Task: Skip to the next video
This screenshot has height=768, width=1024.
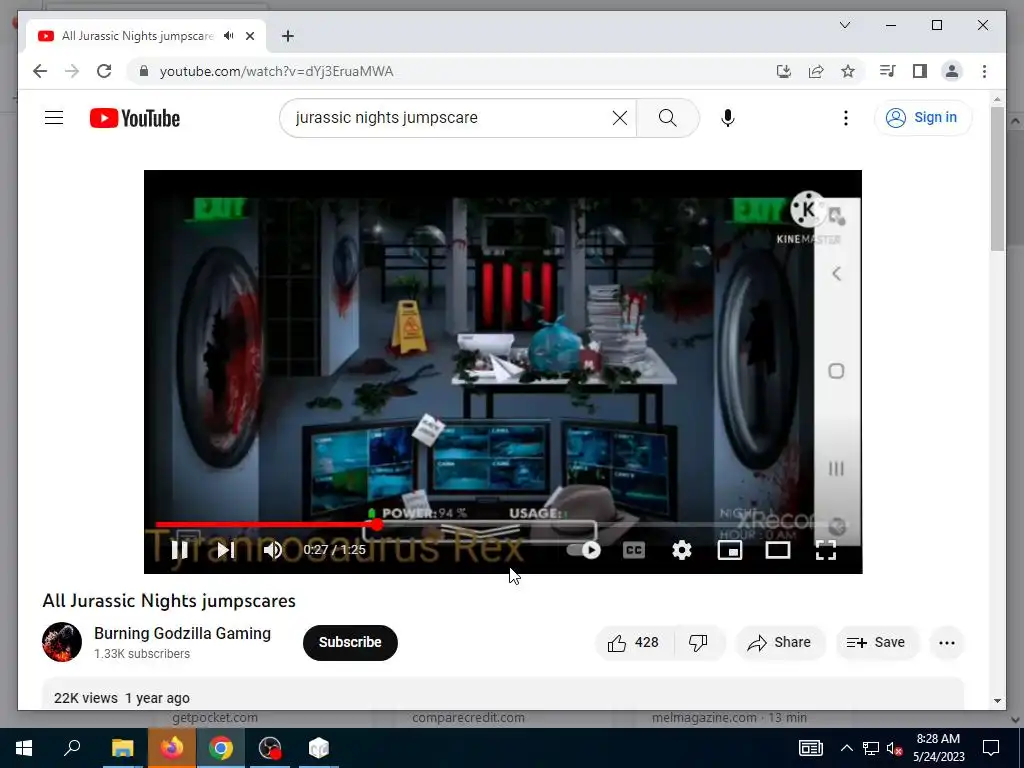Action: (225, 551)
